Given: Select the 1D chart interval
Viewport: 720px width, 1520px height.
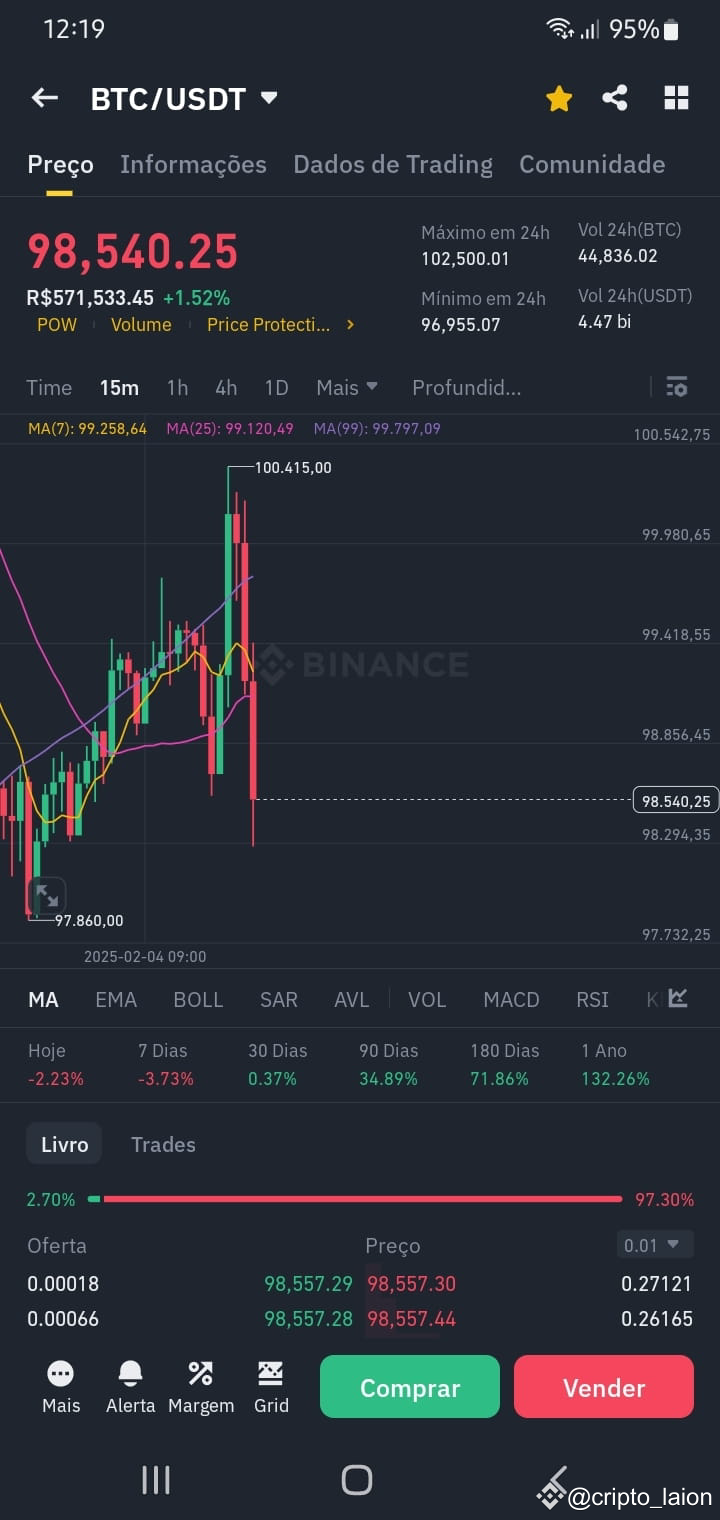Looking at the screenshot, I should (x=276, y=387).
